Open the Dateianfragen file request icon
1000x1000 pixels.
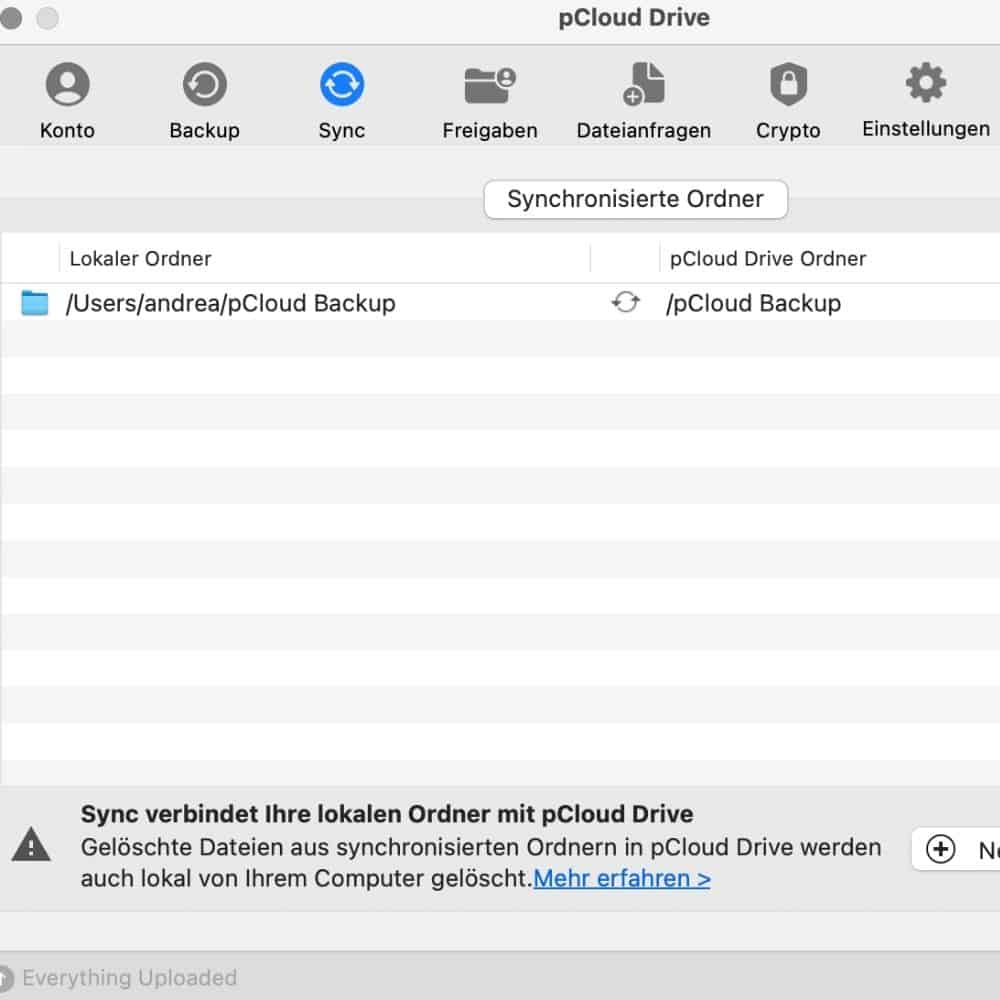tap(643, 84)
